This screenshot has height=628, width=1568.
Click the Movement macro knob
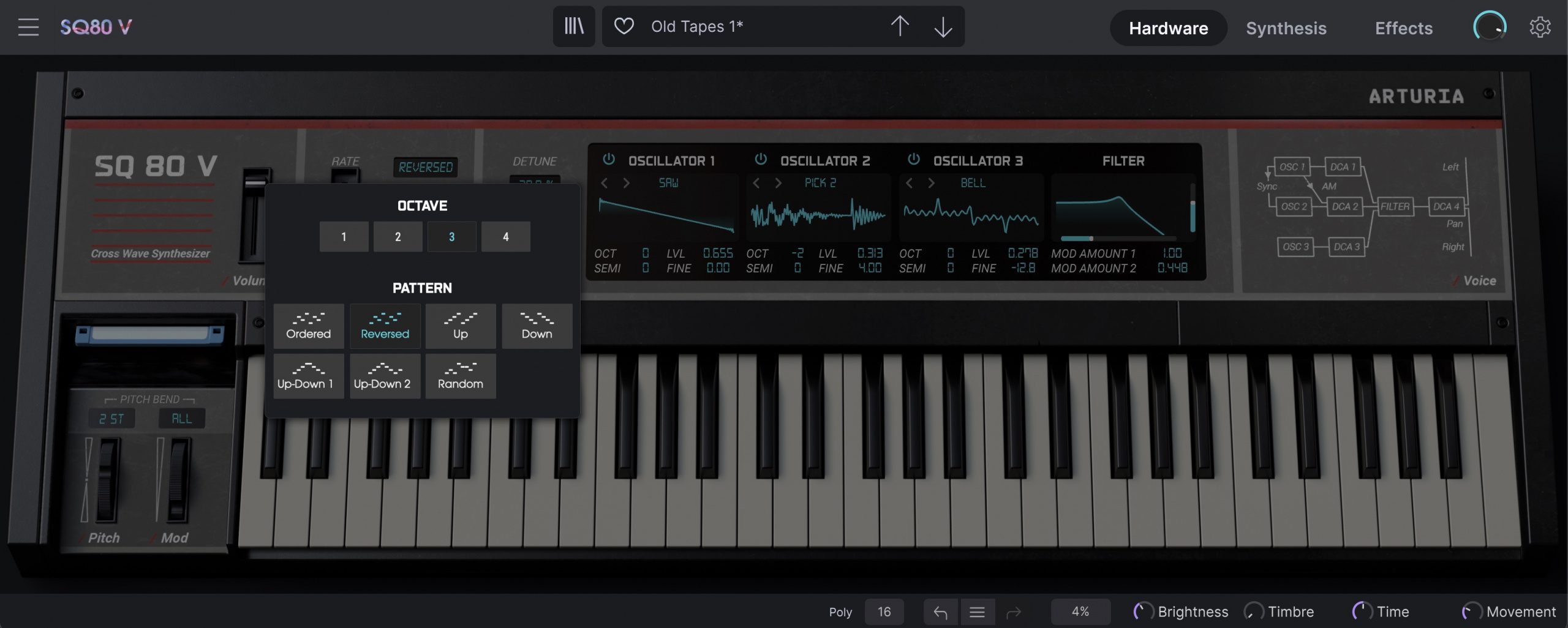click(1471, 611)
